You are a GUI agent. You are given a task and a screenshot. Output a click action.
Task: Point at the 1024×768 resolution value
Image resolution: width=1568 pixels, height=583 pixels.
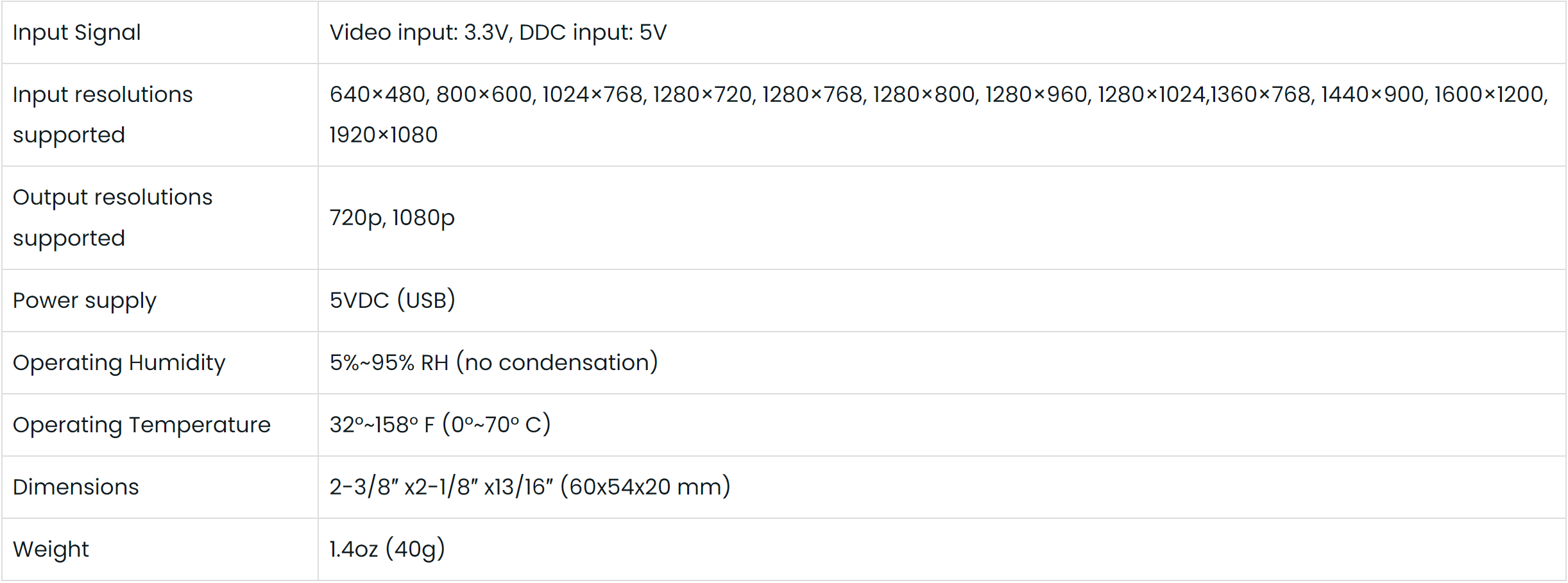tap(592, 95)
